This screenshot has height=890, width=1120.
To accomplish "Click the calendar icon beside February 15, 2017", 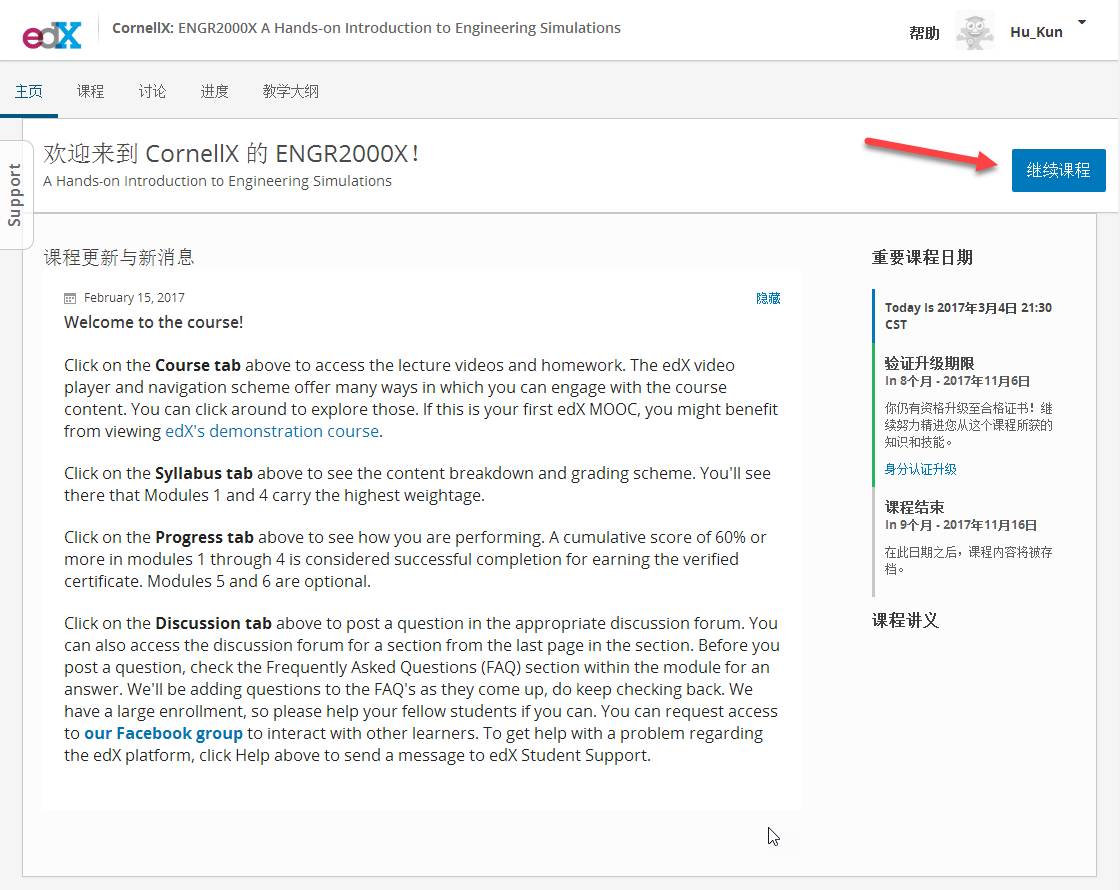I will click(x=70, y=299).
